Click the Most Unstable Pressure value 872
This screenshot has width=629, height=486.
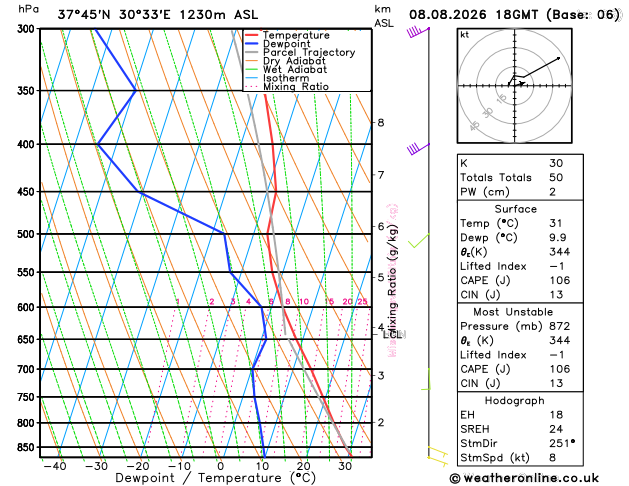(560, 326)
